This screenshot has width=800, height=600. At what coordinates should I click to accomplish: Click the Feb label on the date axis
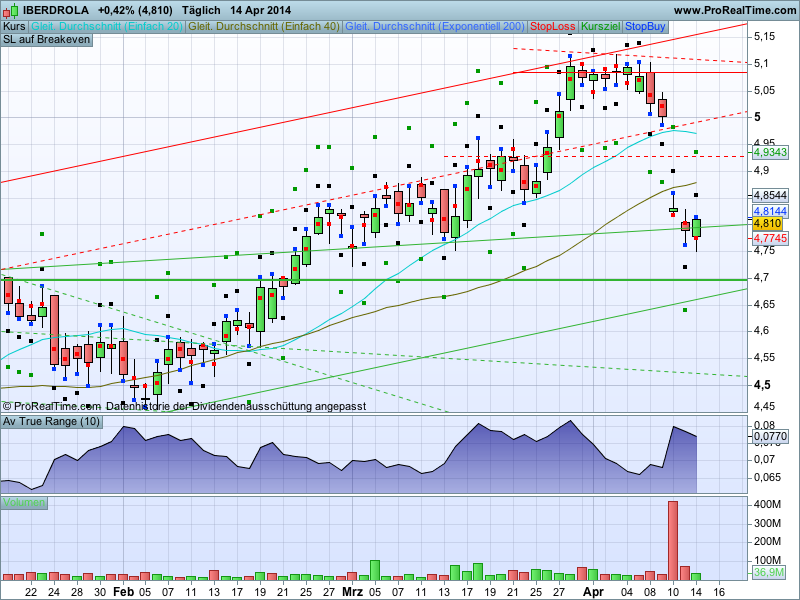click(x=123, y=592)
